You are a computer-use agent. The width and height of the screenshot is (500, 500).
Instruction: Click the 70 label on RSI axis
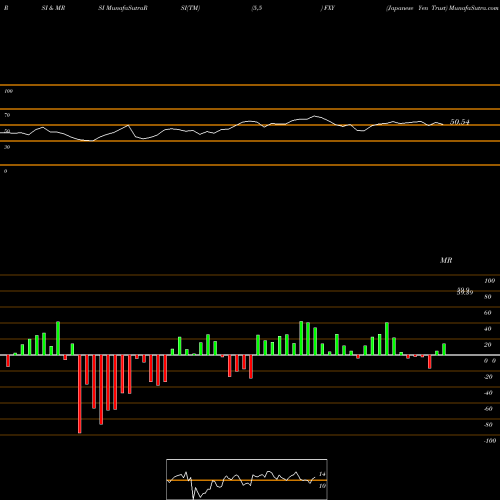tap(7, 115)
